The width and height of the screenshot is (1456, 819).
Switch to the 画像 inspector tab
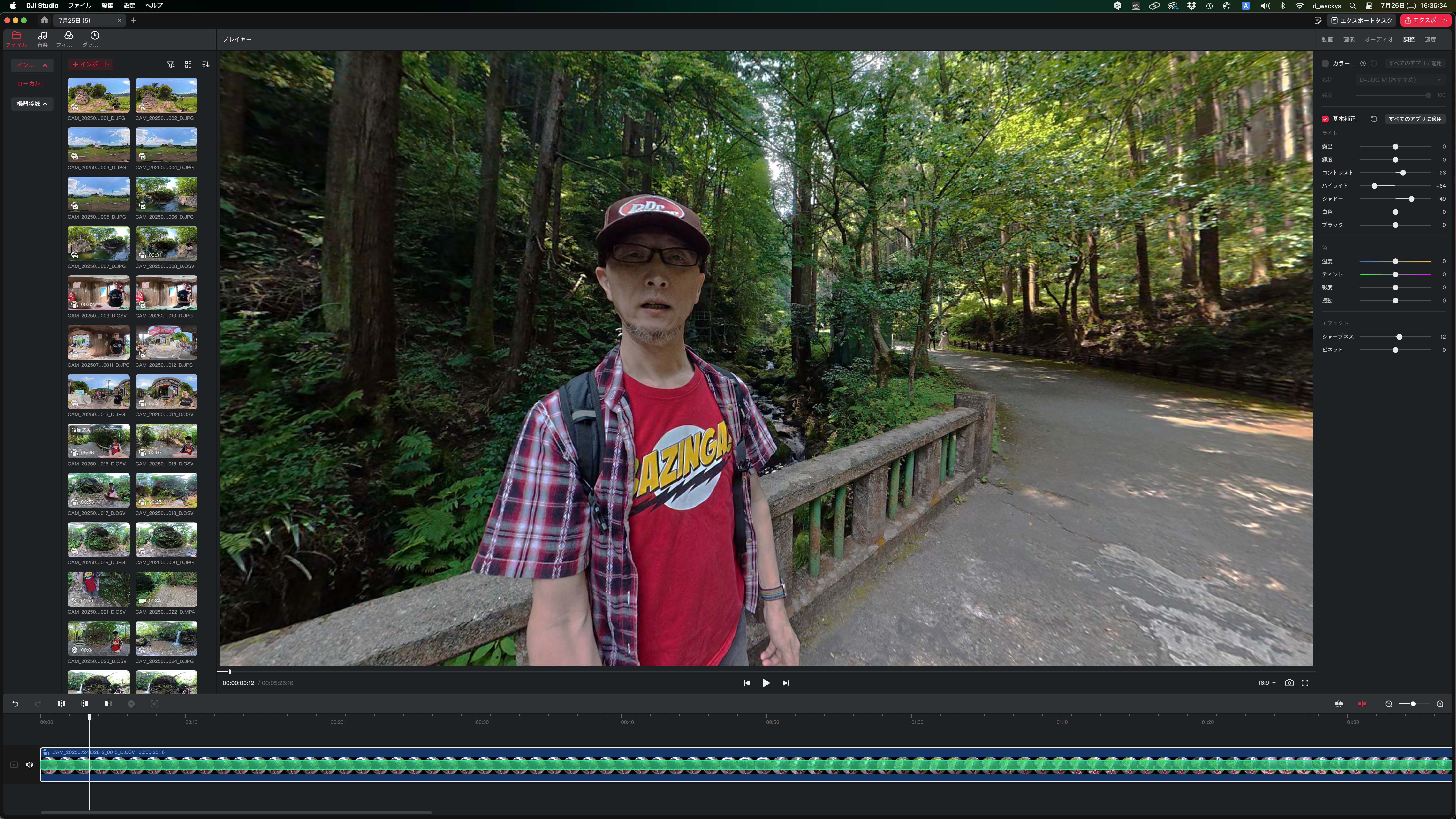coord(1349,39)
